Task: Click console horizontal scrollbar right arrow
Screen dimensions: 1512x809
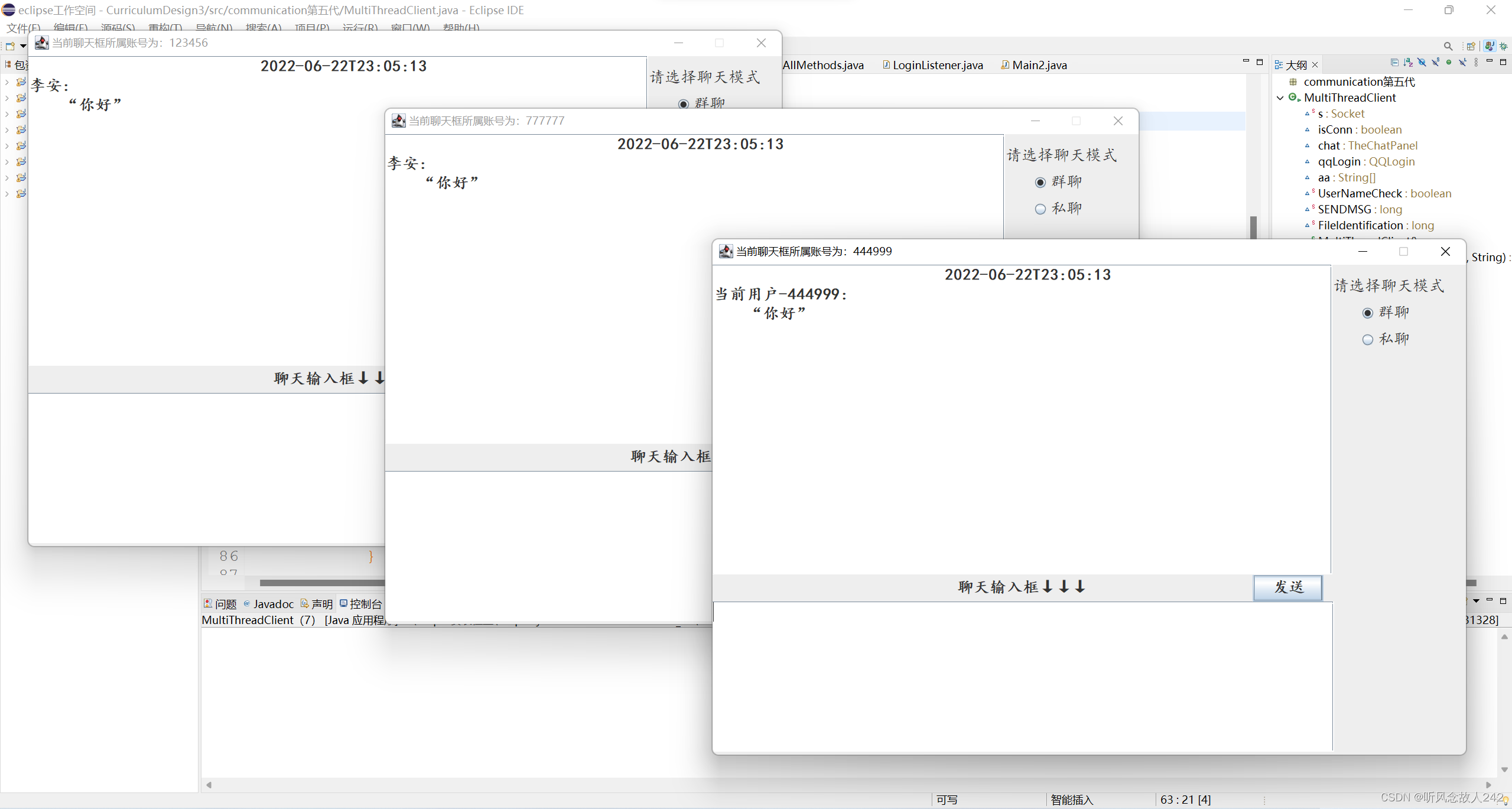Action: pos(1488,785)
